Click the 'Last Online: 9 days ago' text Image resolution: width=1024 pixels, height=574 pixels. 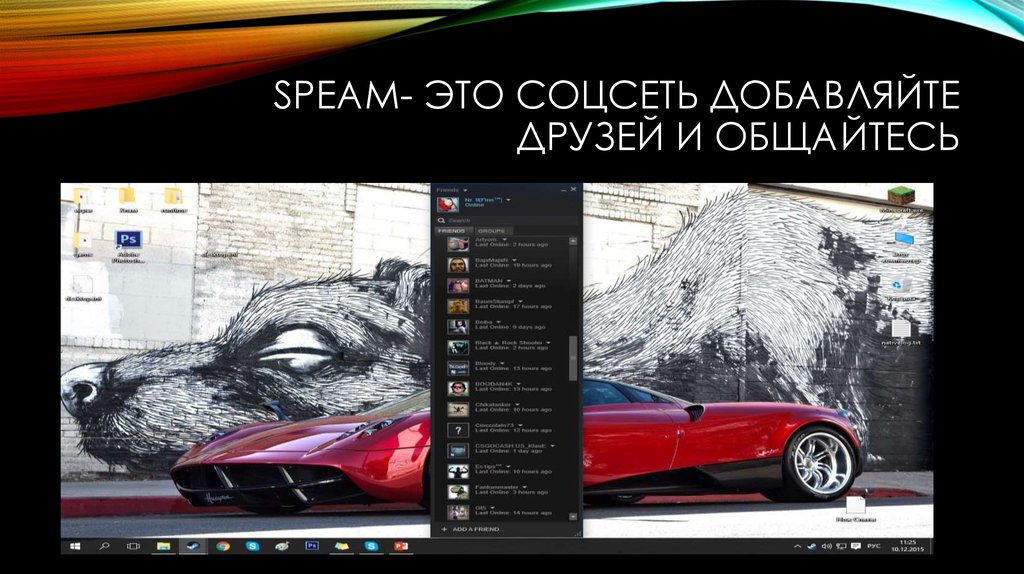click(510, 327)
